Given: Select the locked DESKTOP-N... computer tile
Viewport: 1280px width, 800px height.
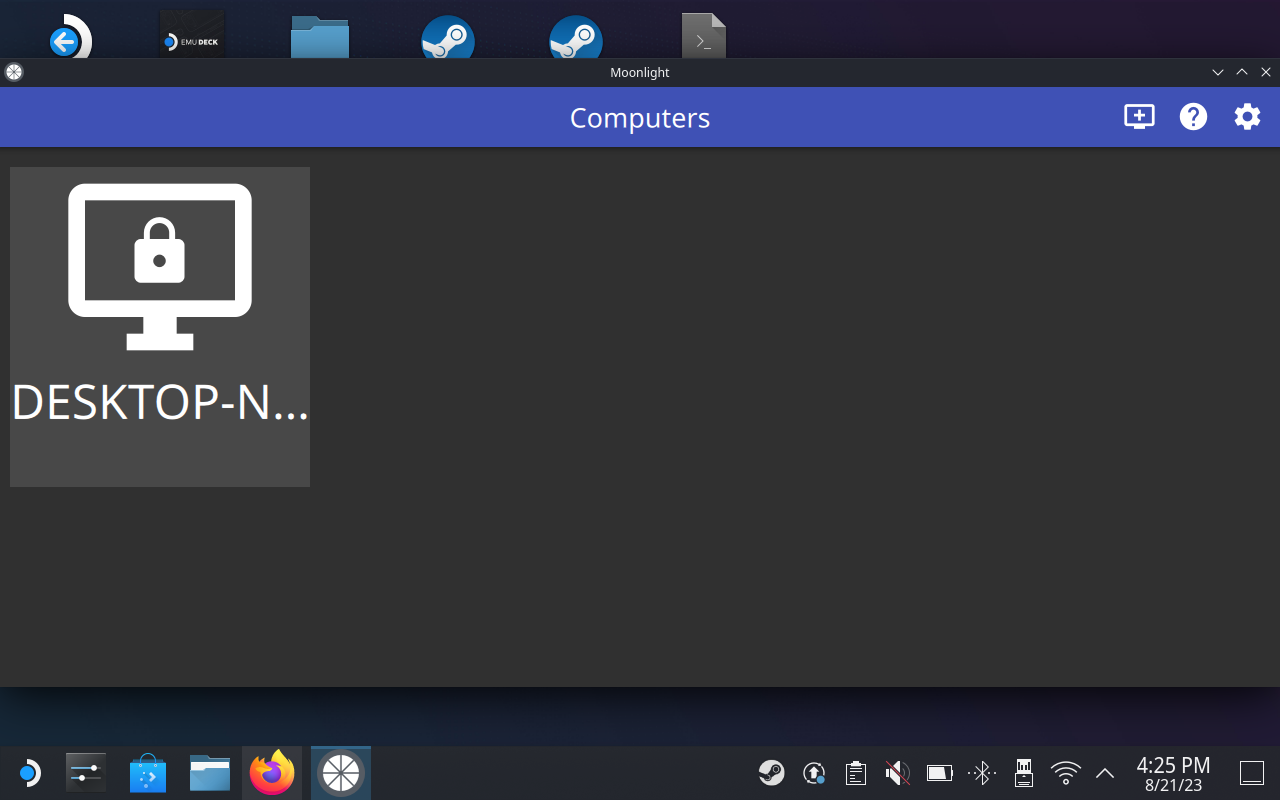Looking at the screenshot, I should pyautogui.click(x=160, y=326).
